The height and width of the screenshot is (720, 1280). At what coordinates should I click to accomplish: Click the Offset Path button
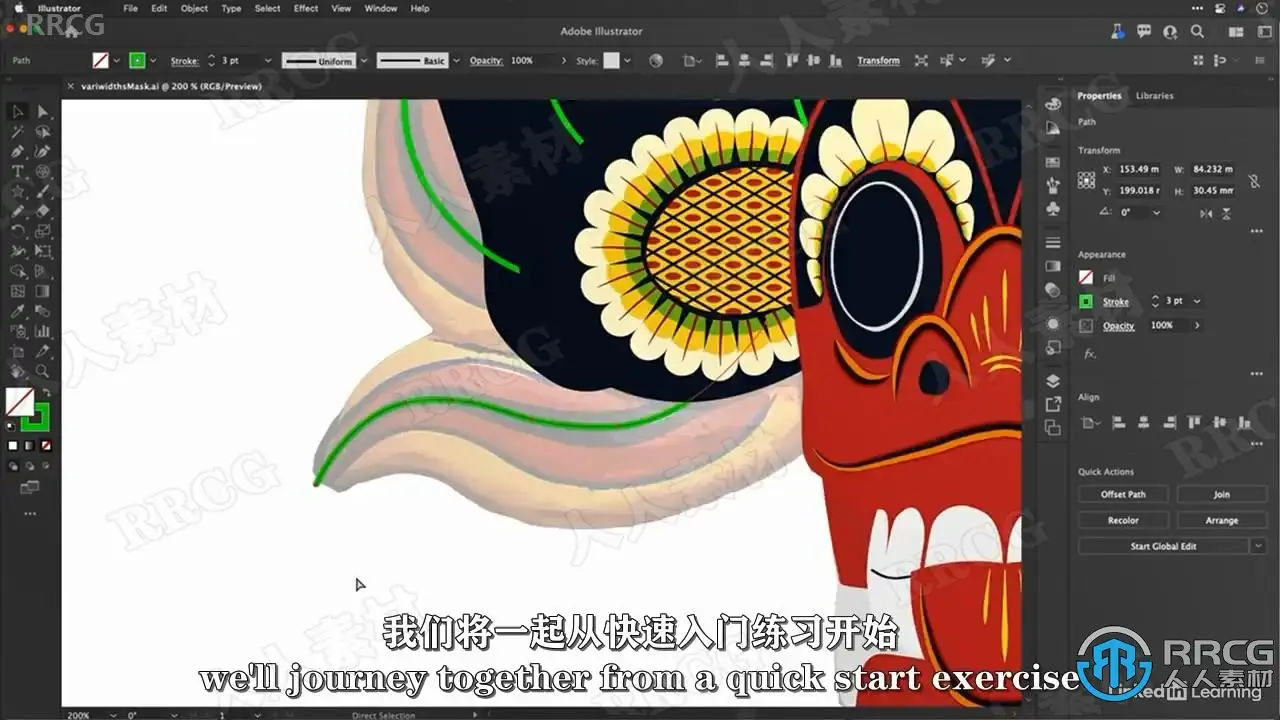point(1123,494)
